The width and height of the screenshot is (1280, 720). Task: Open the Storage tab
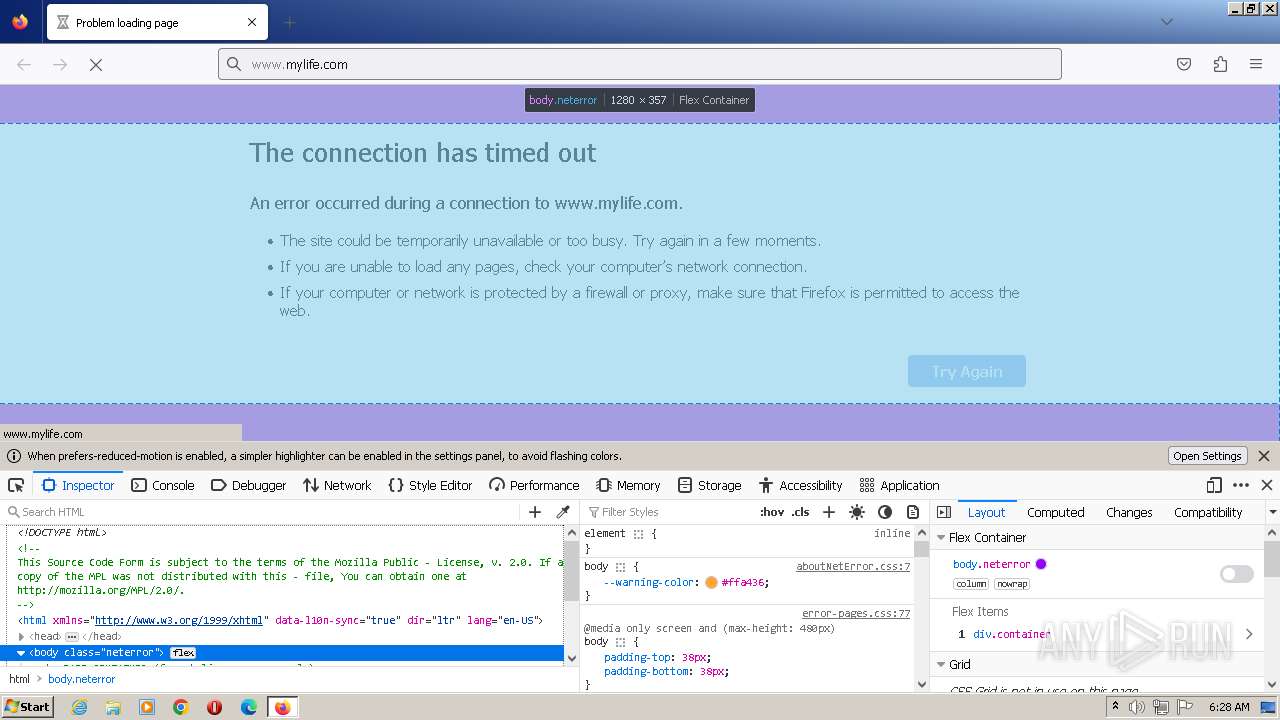click(710, 485)
